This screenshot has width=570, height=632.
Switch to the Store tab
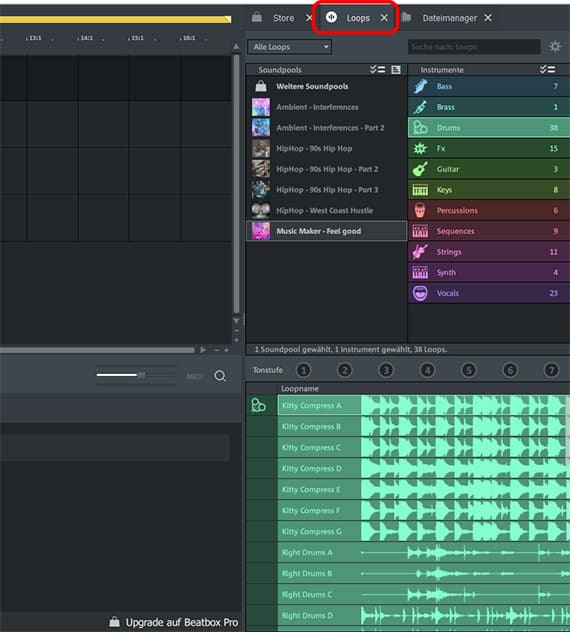(x=283, y=18)
